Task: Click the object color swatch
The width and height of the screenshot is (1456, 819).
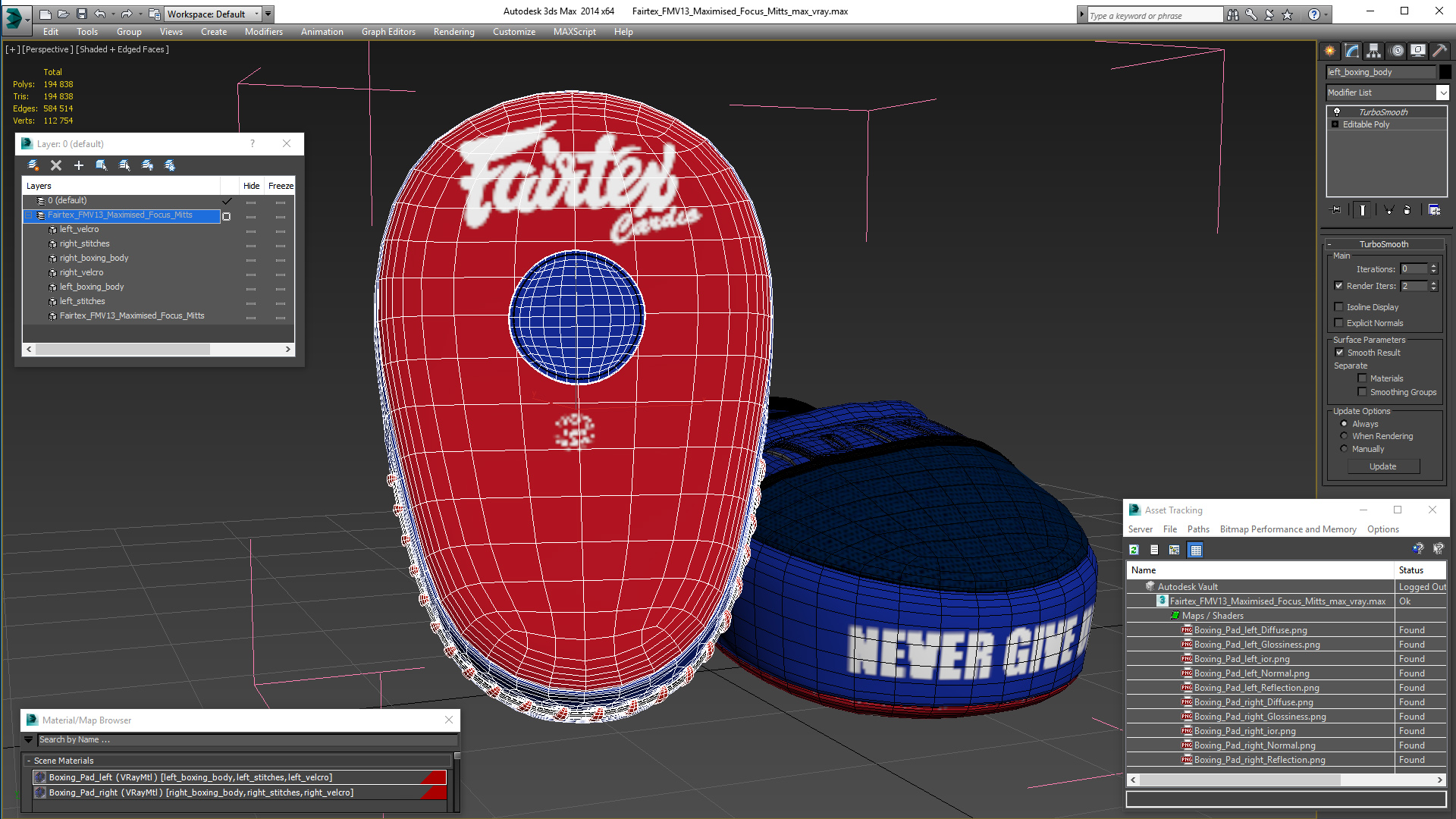Action: tap(1445, 72)
